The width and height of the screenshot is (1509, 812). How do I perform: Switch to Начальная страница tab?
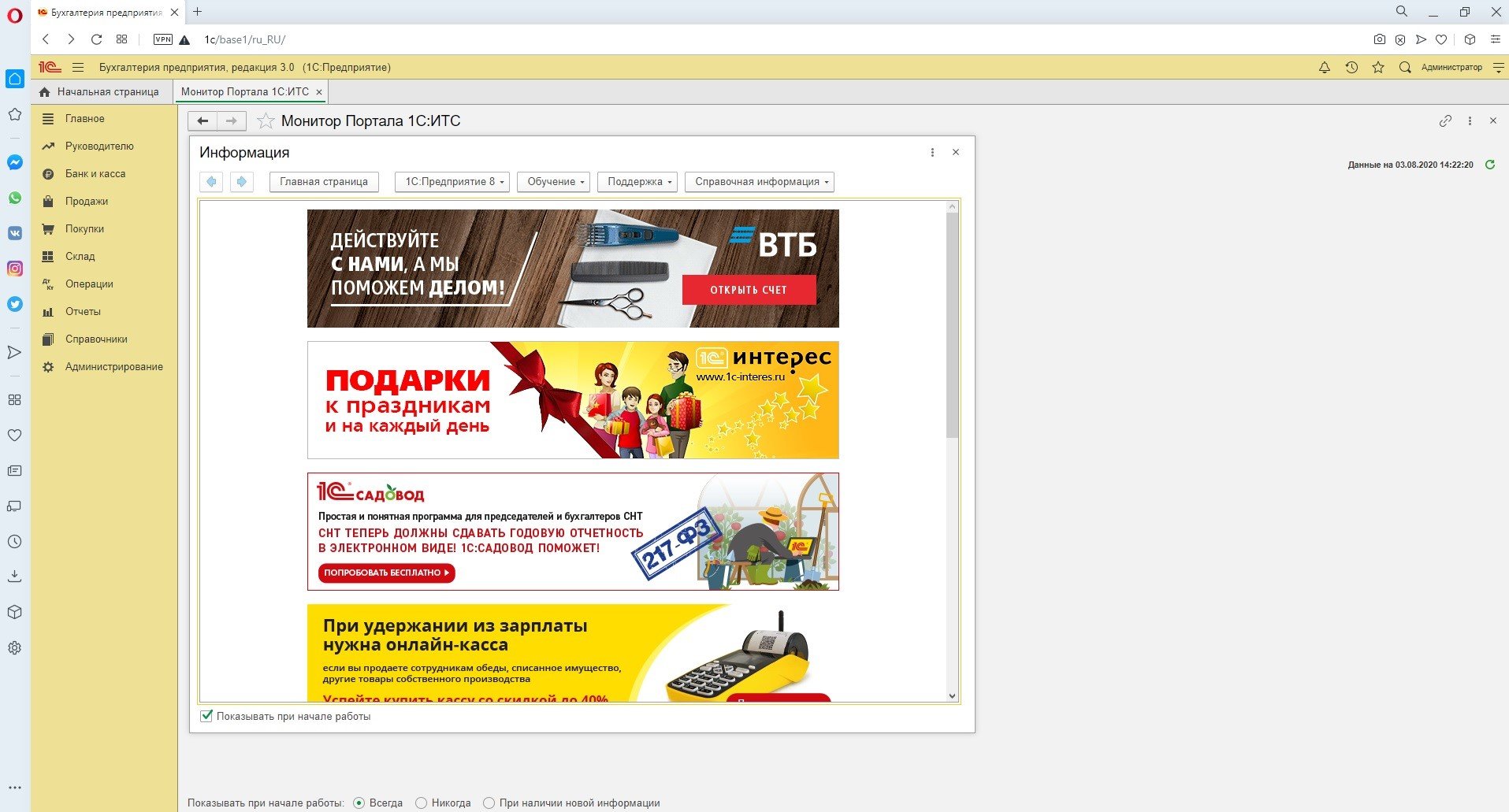click(x=99, y=91)
